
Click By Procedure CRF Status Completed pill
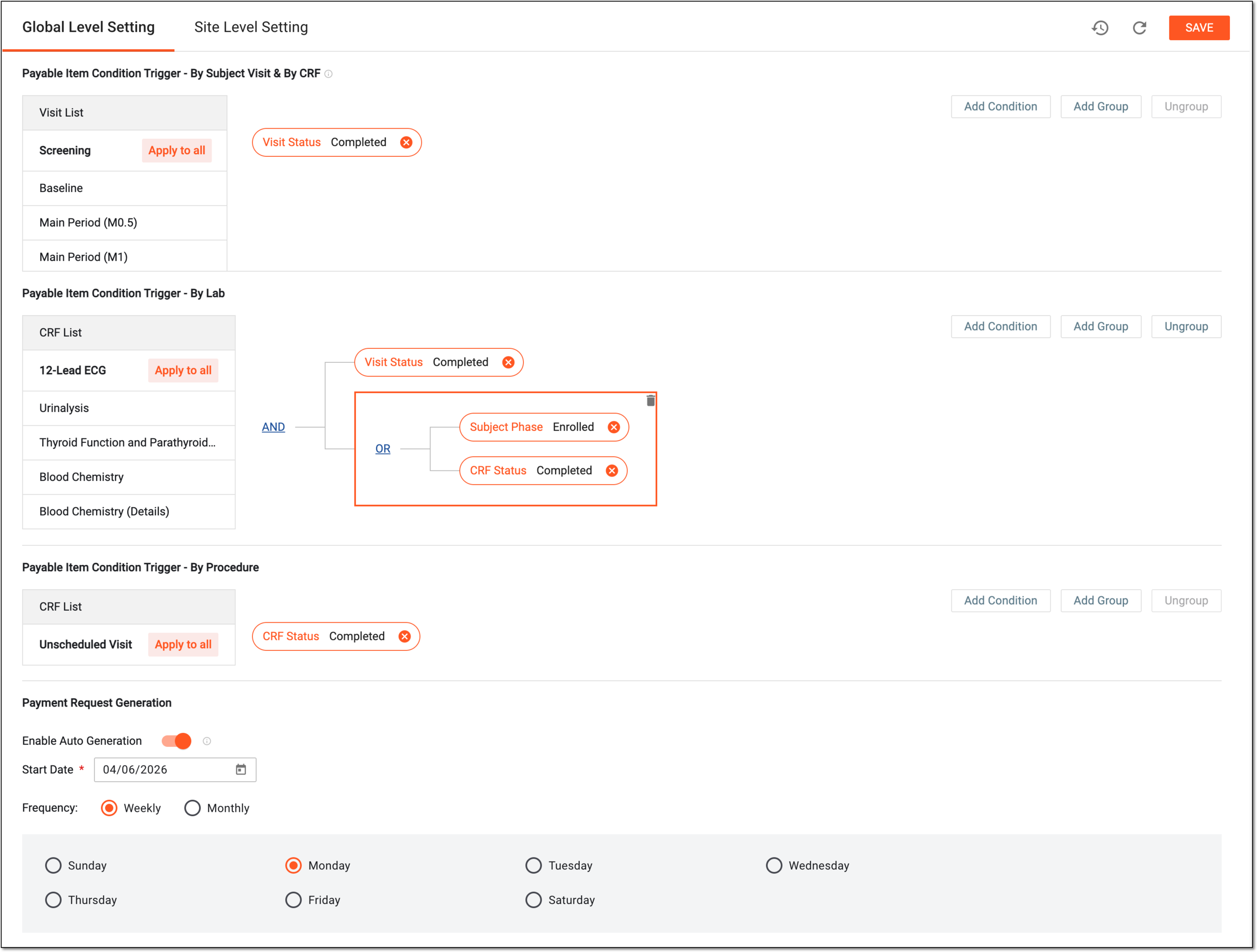[x=336, y=637]
